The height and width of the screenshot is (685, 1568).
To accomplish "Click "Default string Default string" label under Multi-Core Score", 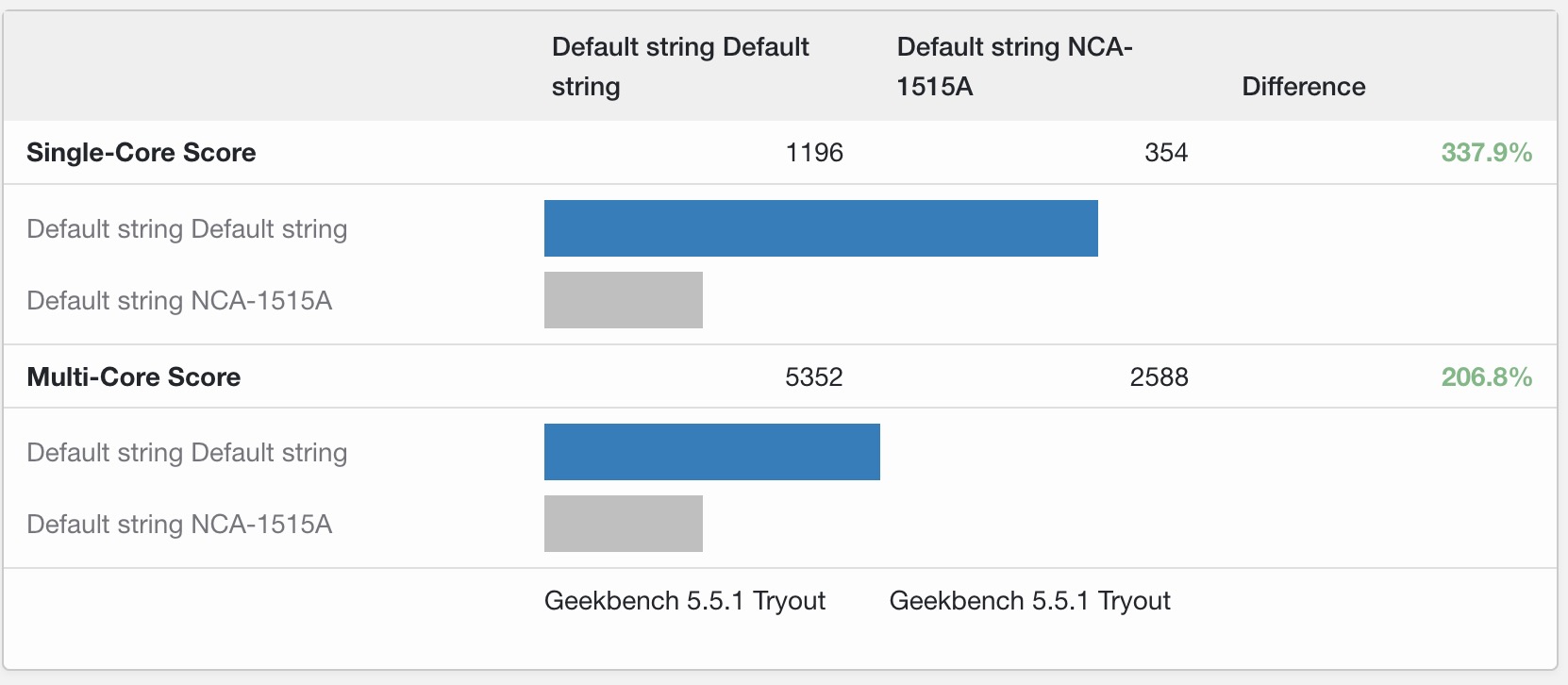I will coord(187,453).
